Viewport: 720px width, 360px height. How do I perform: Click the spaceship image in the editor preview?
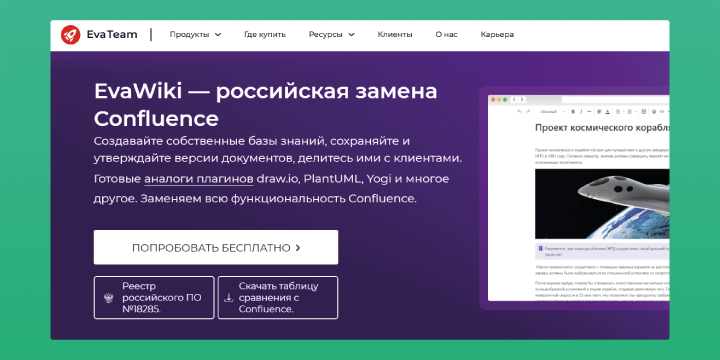point(602,203)
